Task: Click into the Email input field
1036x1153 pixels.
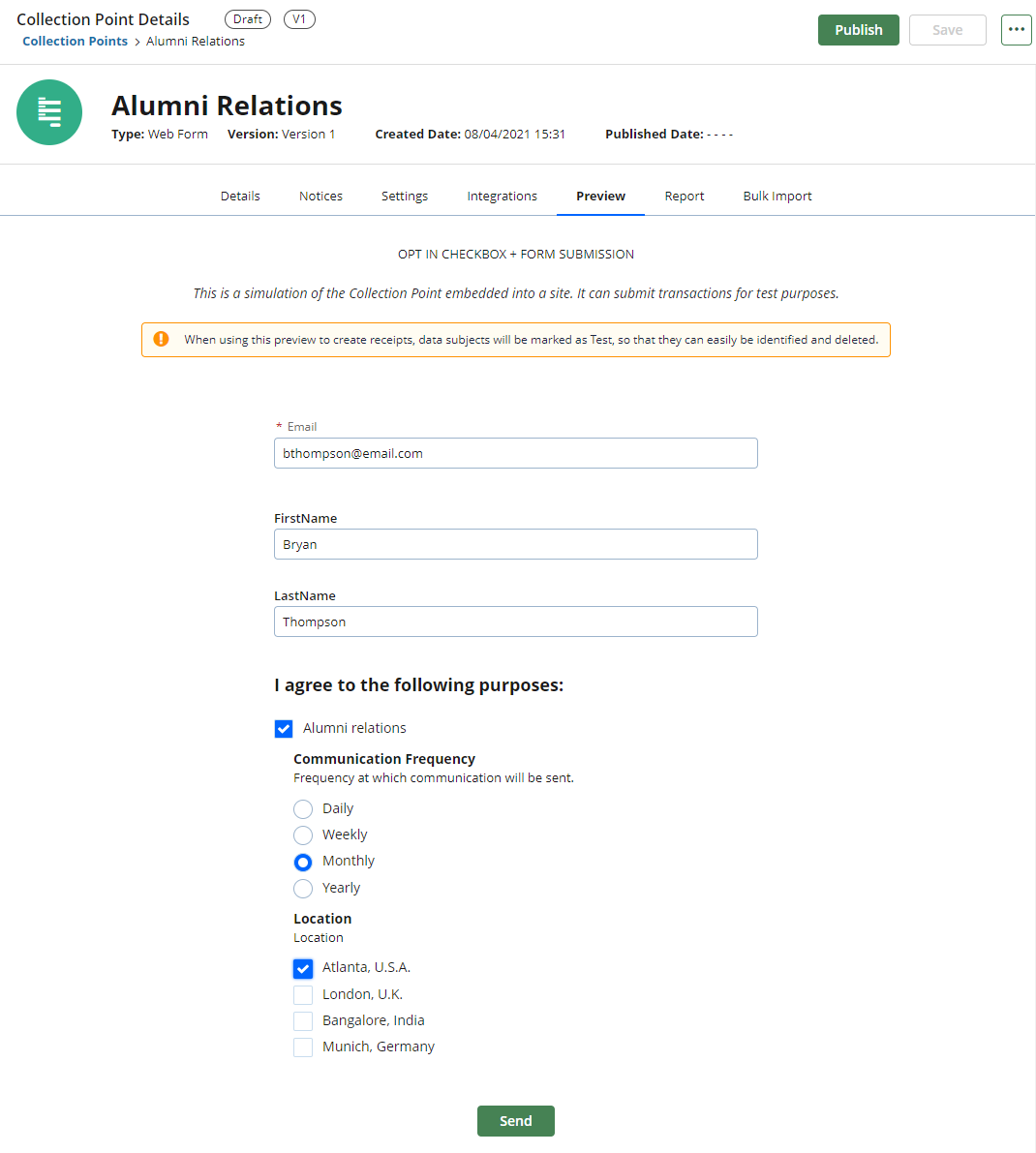Action: coord(515,453)
